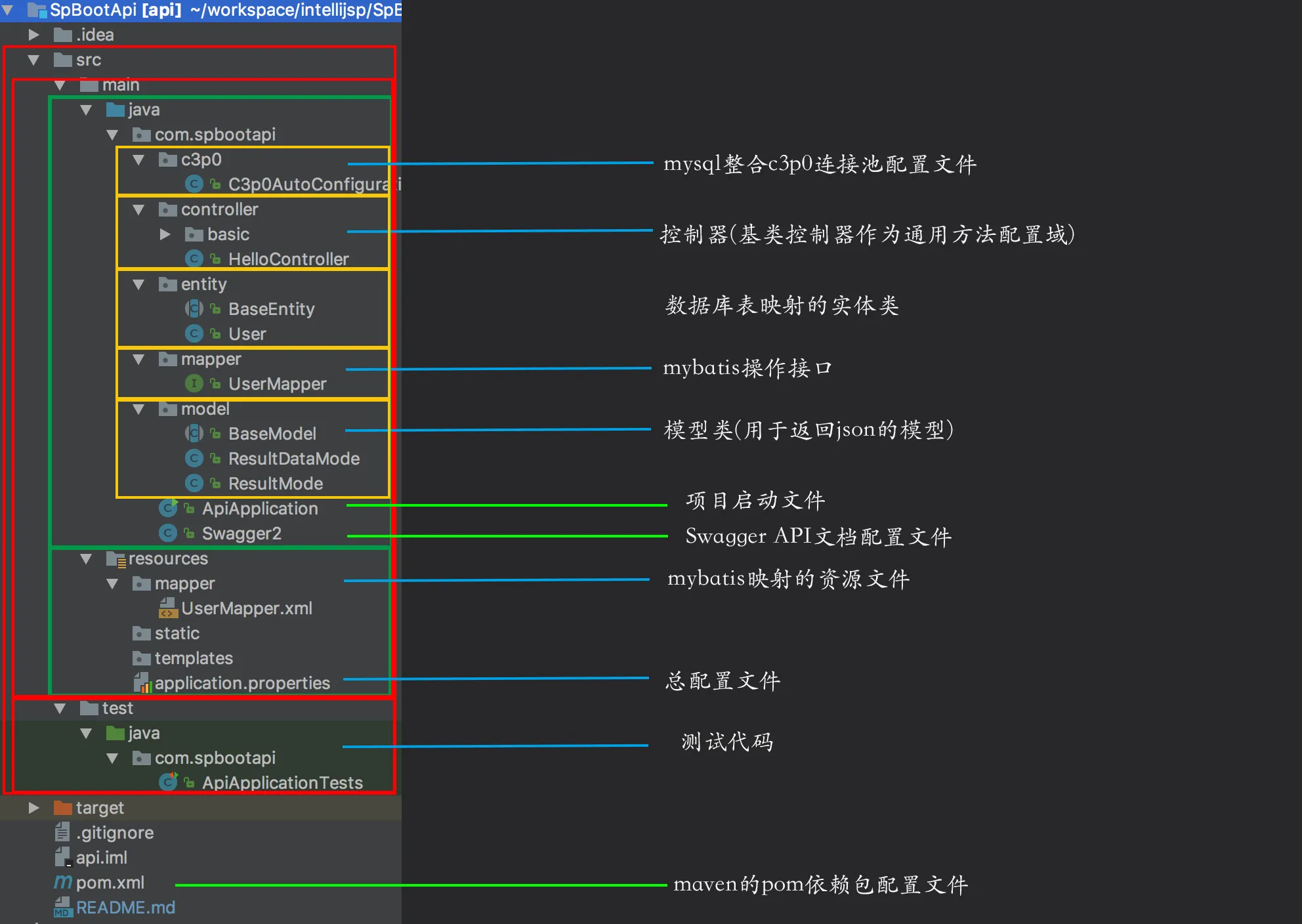Click the C3p0AutoConfiguration class icon
Image resolution: width=1302 pixels, height=924 pixels.
point(194,184)
